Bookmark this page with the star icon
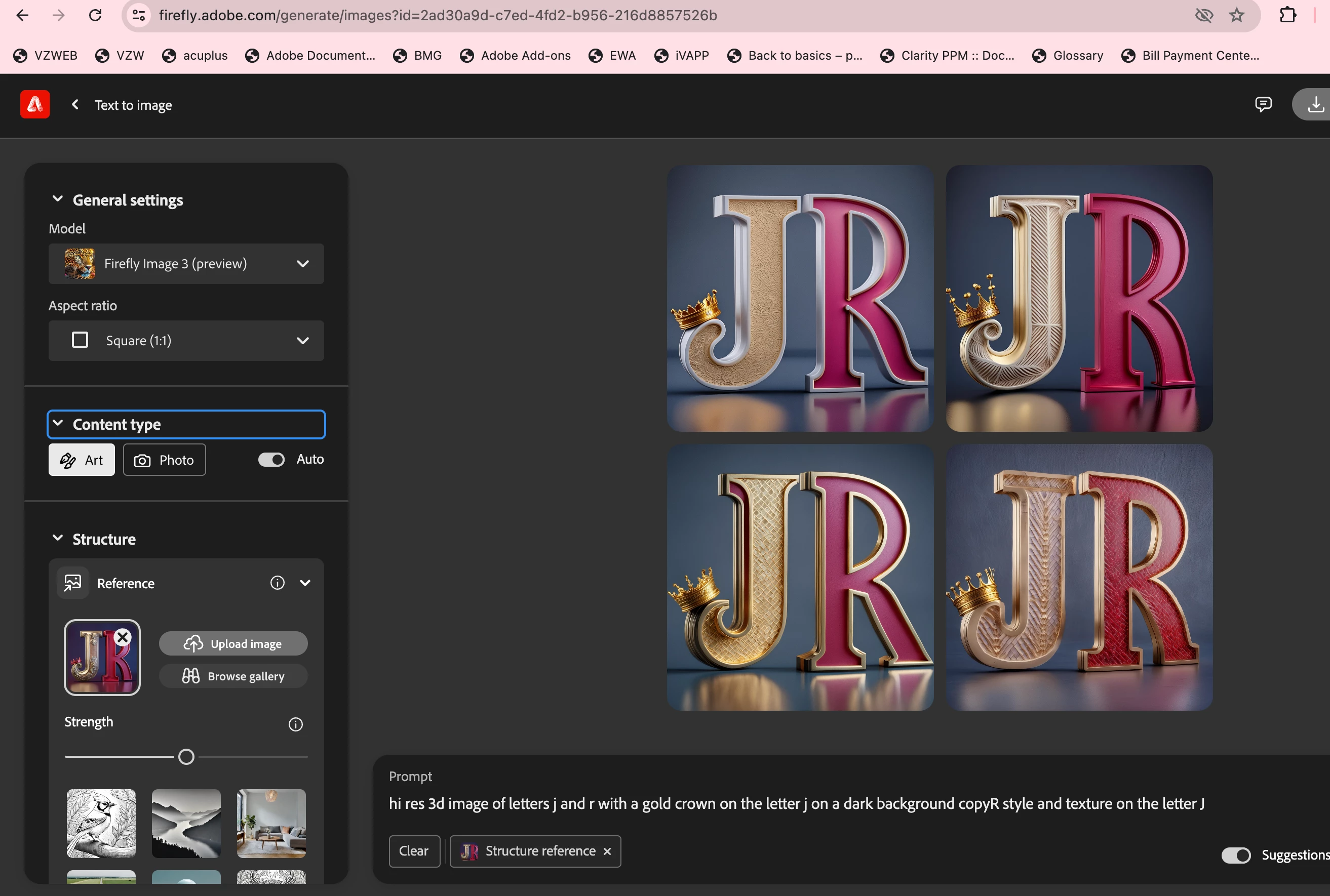Image resolution: width=1330 pixels, height=896 pixels. [1236, 15]
